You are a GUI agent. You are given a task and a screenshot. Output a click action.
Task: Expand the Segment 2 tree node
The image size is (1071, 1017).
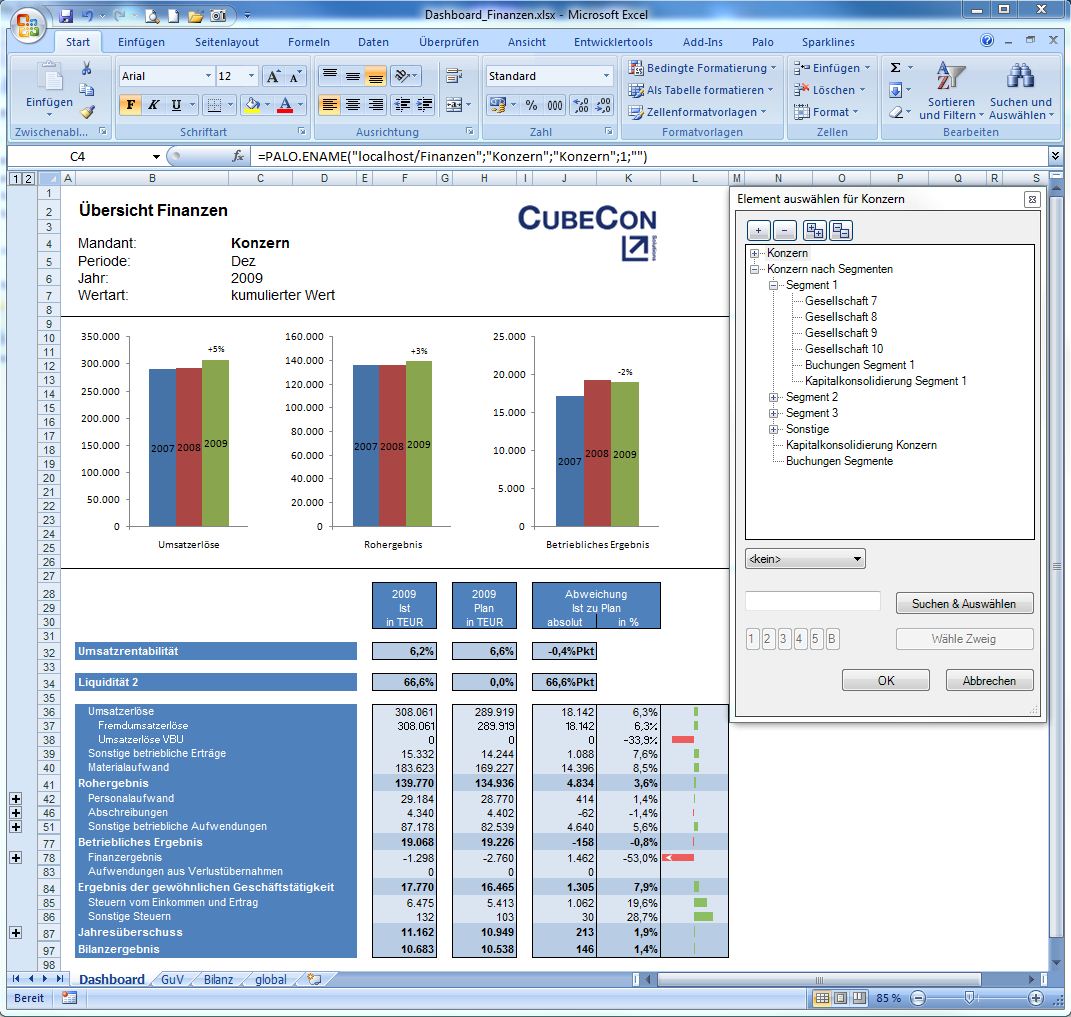point(773,397)
